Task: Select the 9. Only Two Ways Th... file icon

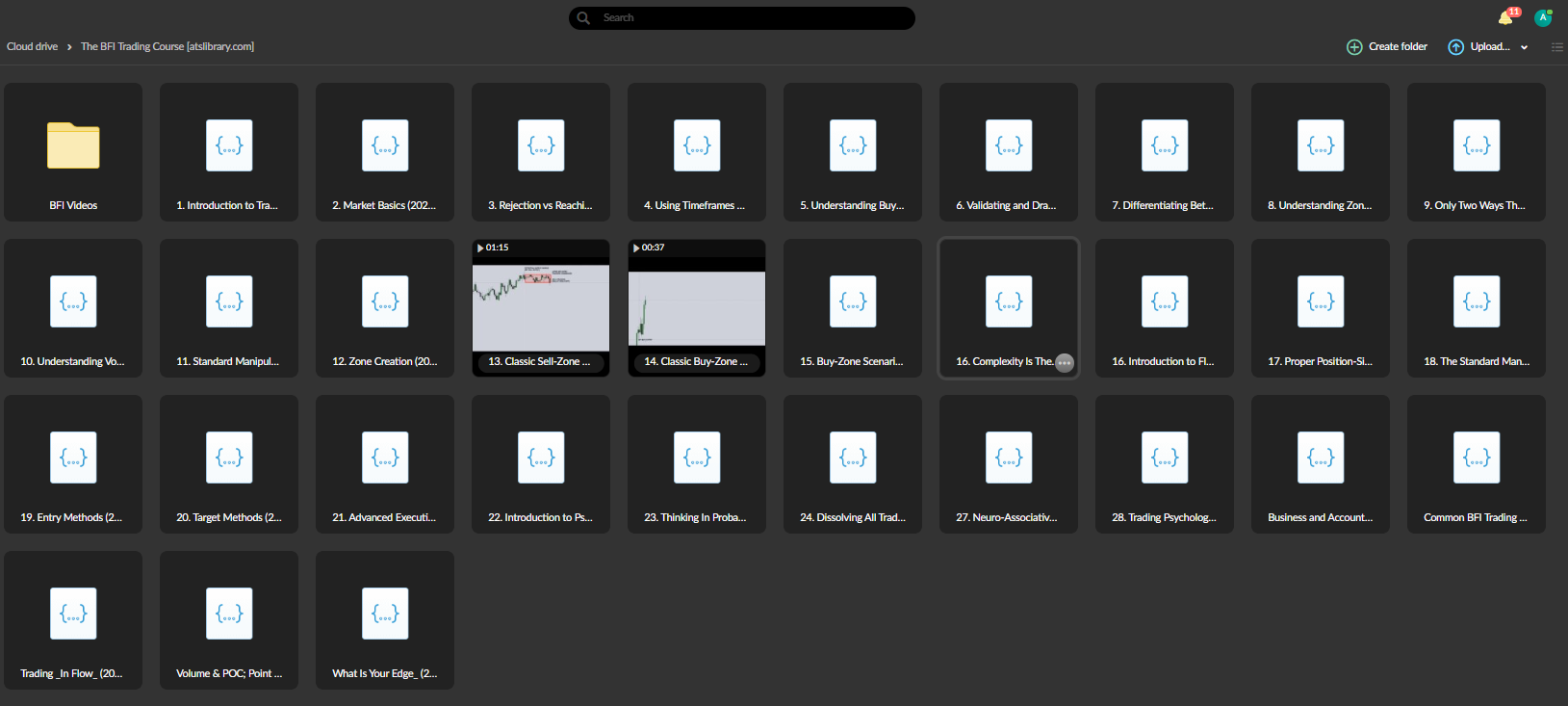Action: coord(1477,146)
